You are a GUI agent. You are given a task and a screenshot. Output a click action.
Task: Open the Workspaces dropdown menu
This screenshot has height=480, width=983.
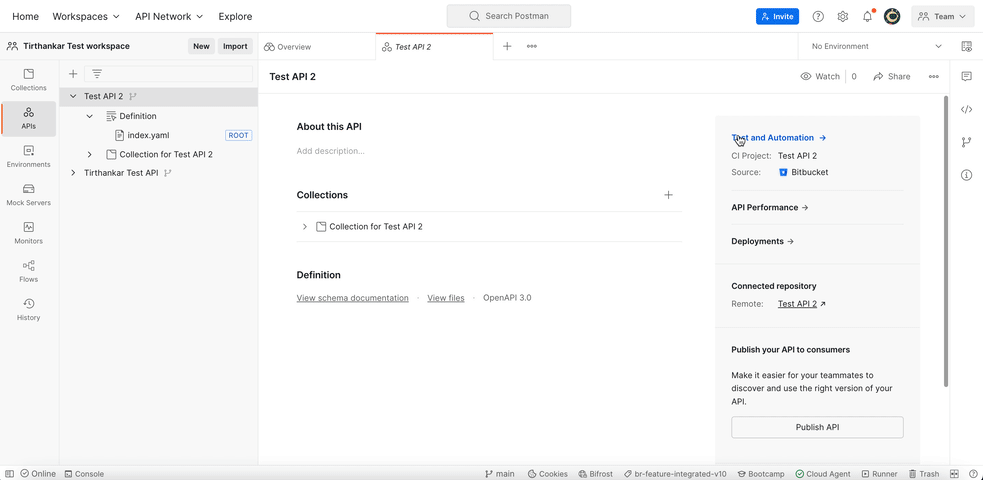pyautogui.click(x=86, y=17)
